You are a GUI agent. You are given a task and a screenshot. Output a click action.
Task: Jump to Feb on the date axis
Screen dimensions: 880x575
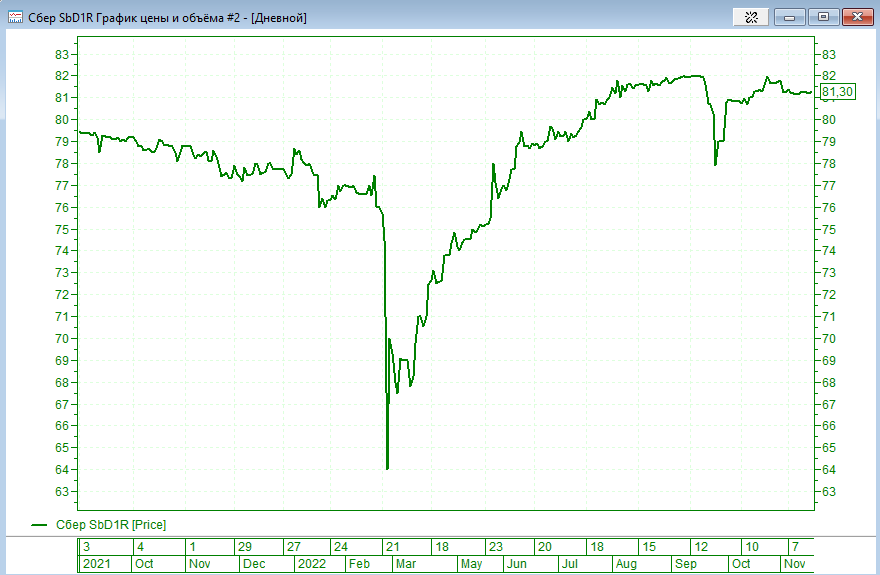point(358,564)
